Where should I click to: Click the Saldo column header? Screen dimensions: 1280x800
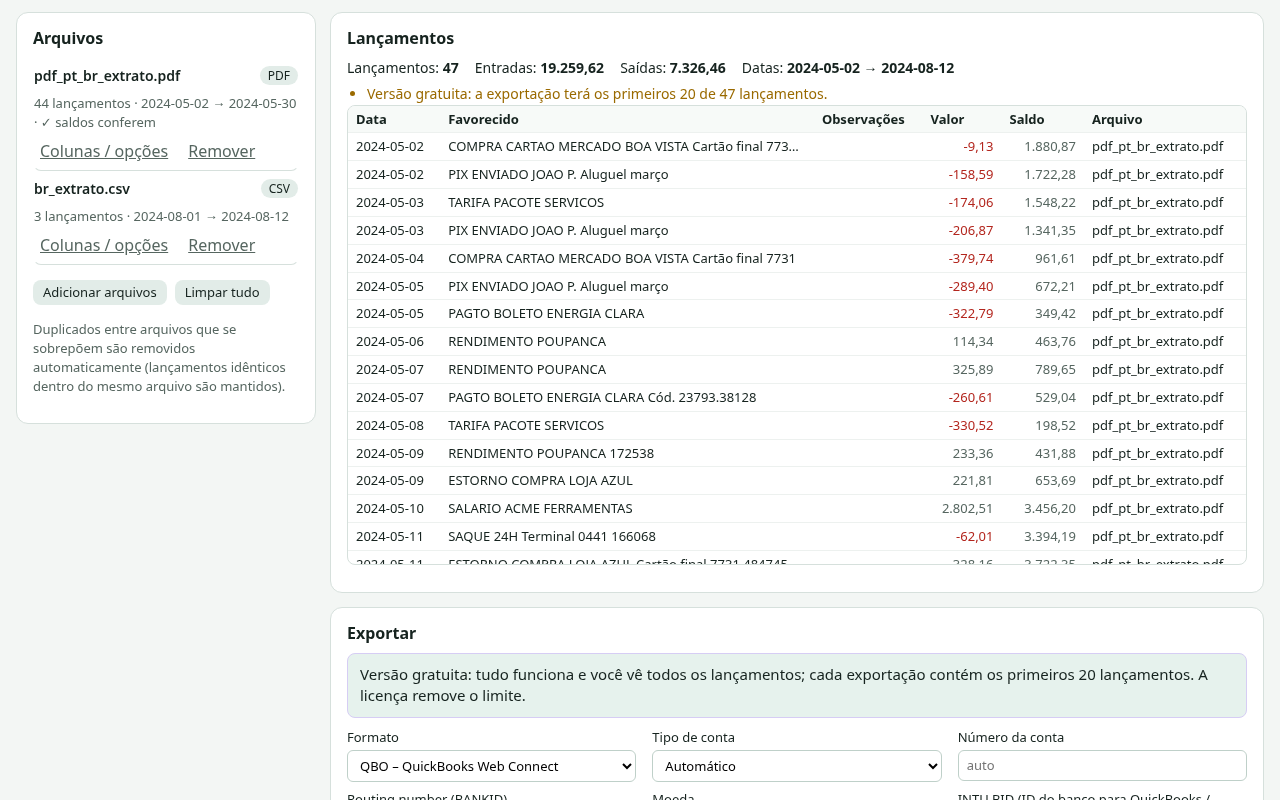click(1027, 119)
